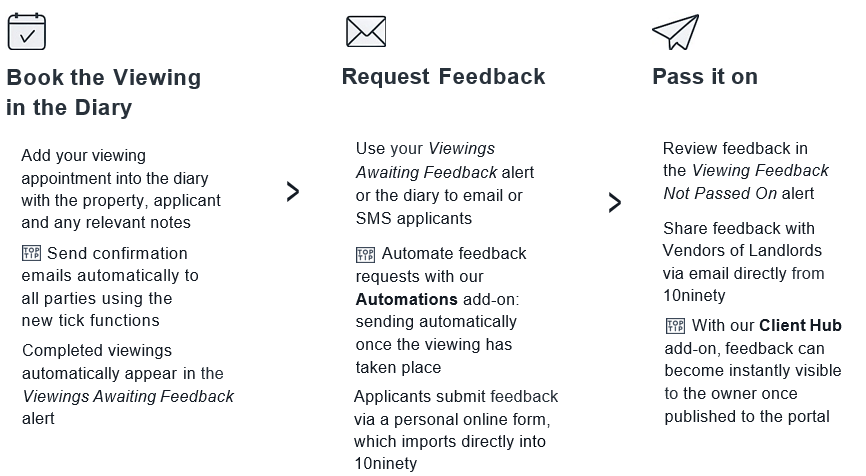Click Viewings Awaiting Feedback under Completed viewings

coord(128,396)
